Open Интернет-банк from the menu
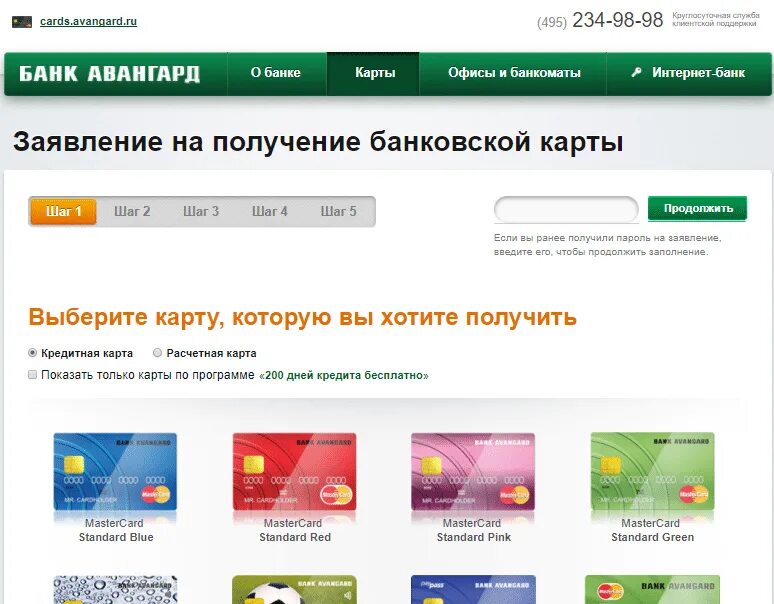 pos(698,73)
